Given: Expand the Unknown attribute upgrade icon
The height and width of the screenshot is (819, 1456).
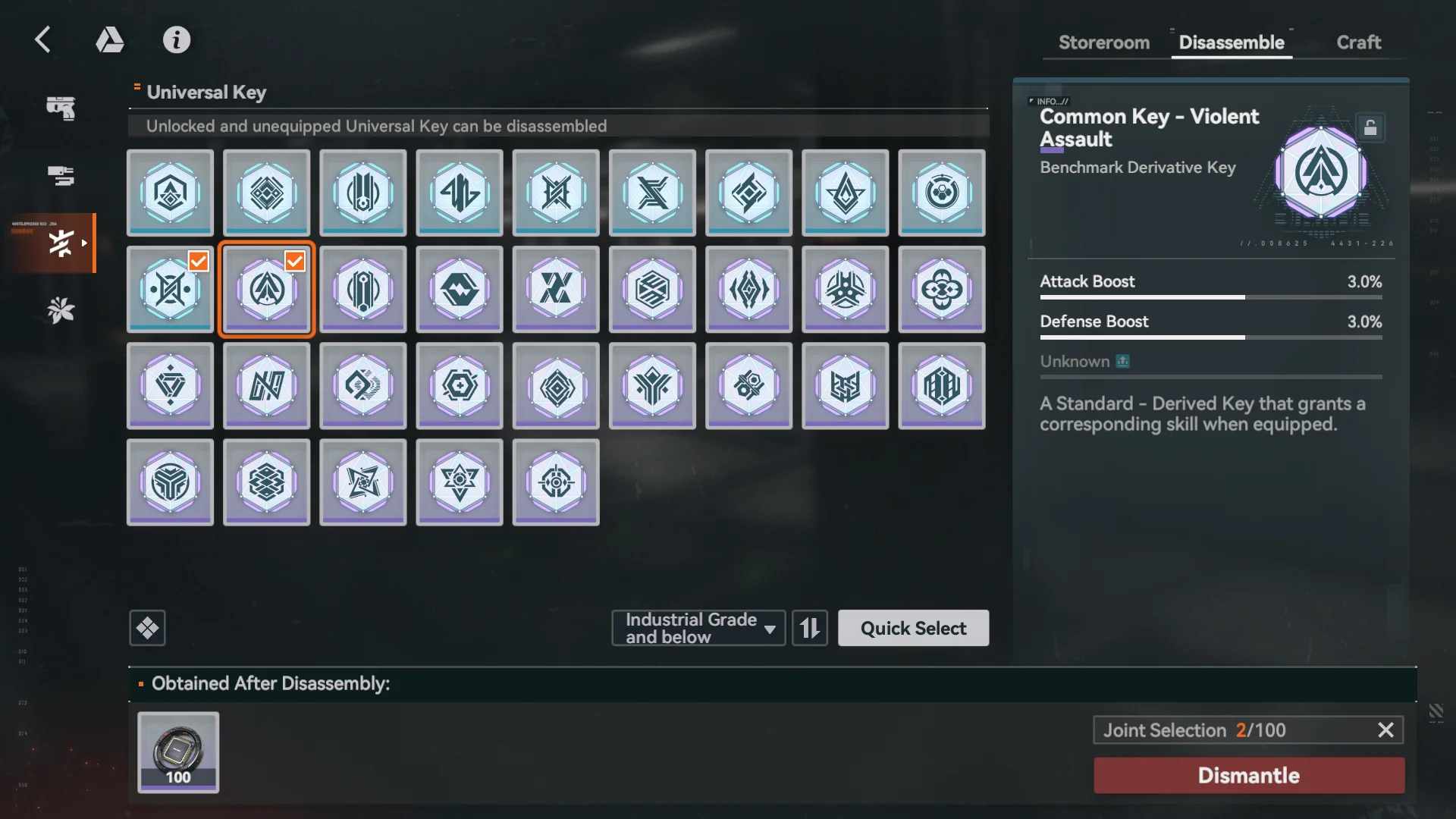Looking at the screenshot, I should pyautogui.click(x=1123, y=362).
